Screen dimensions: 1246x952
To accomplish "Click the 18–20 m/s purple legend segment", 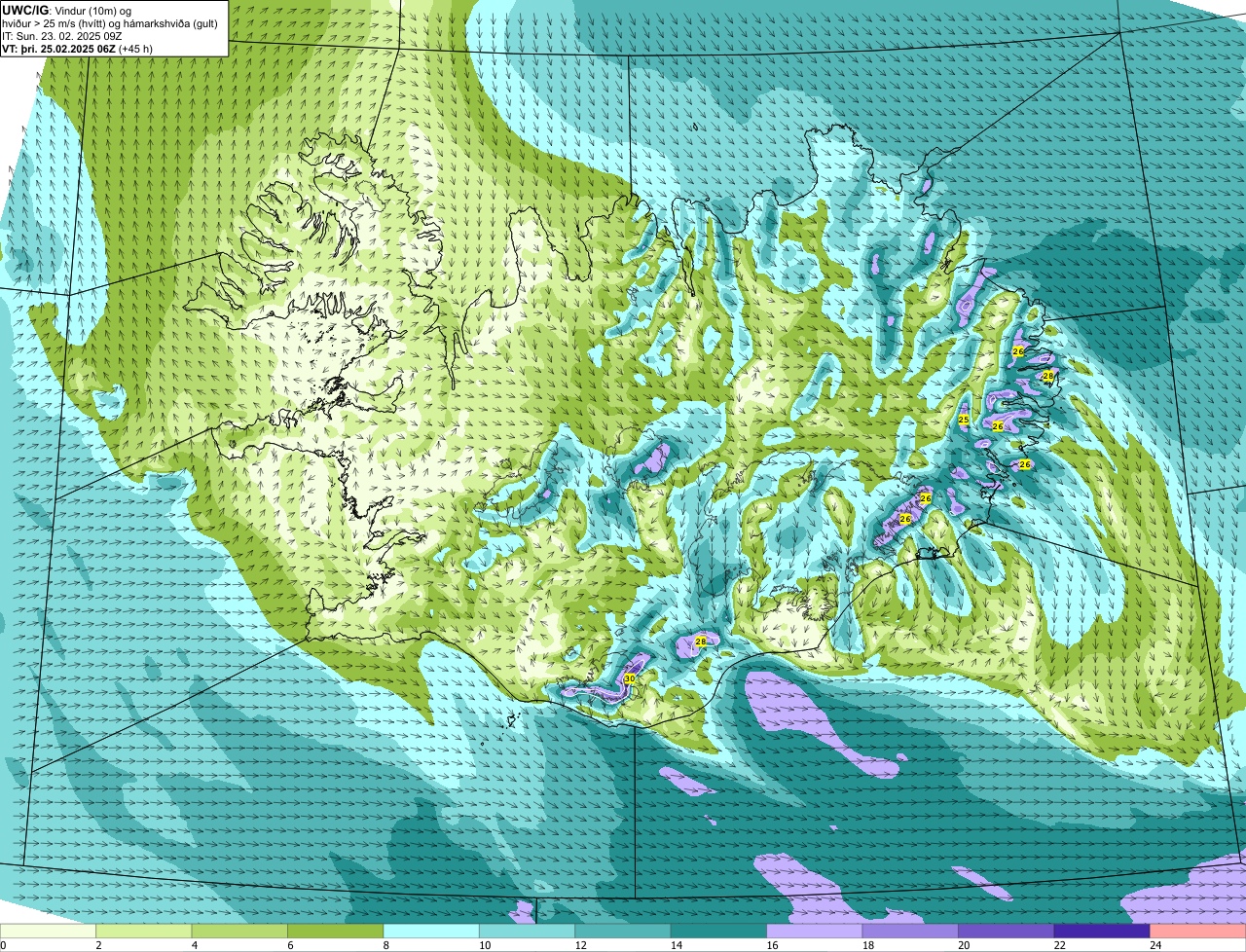I will tap(911, 932).
